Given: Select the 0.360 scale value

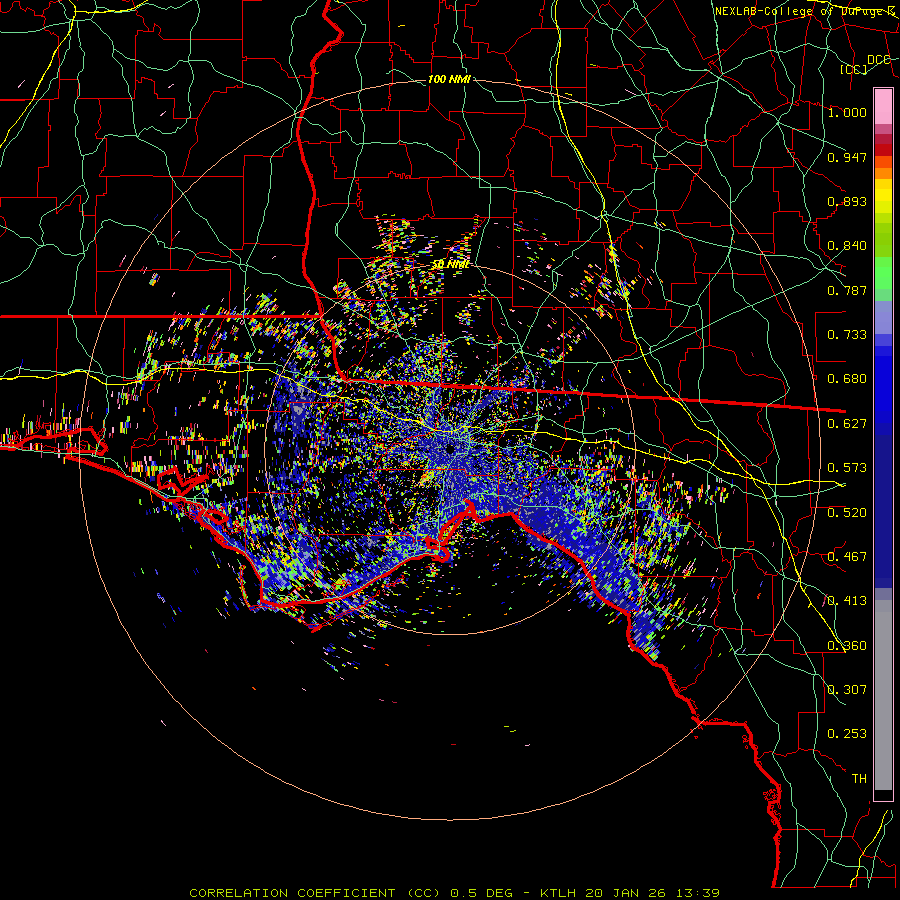Looking at the screenshot, I should point(847,646).
